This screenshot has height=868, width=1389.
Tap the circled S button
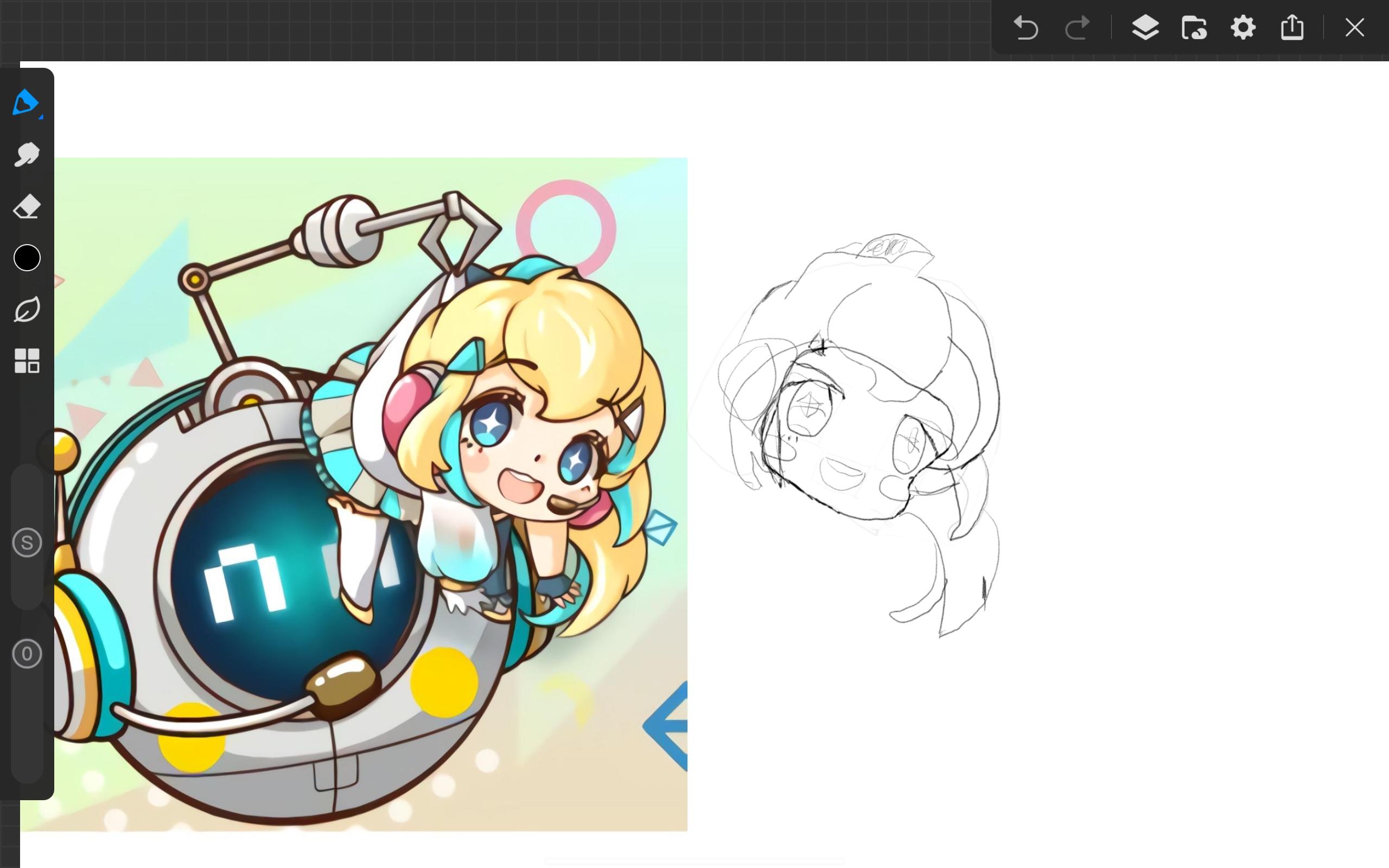click(x=27, y=542)
